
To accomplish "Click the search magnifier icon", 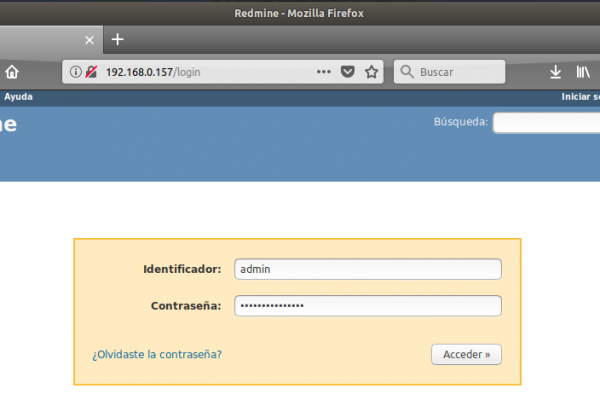I will click(x=407, y=72).
